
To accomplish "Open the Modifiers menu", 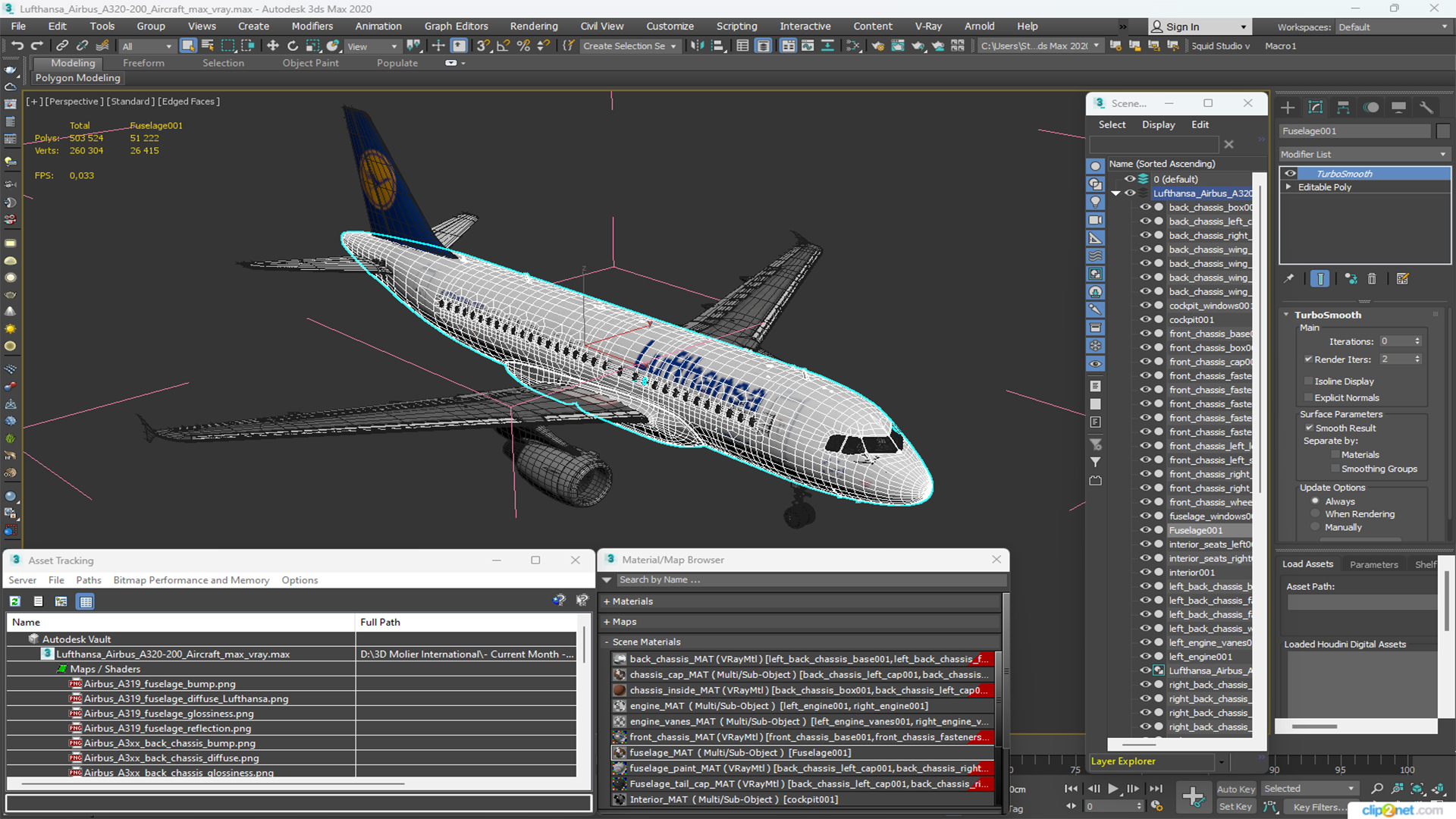I will pyautogui.click(x=312, y=27).
